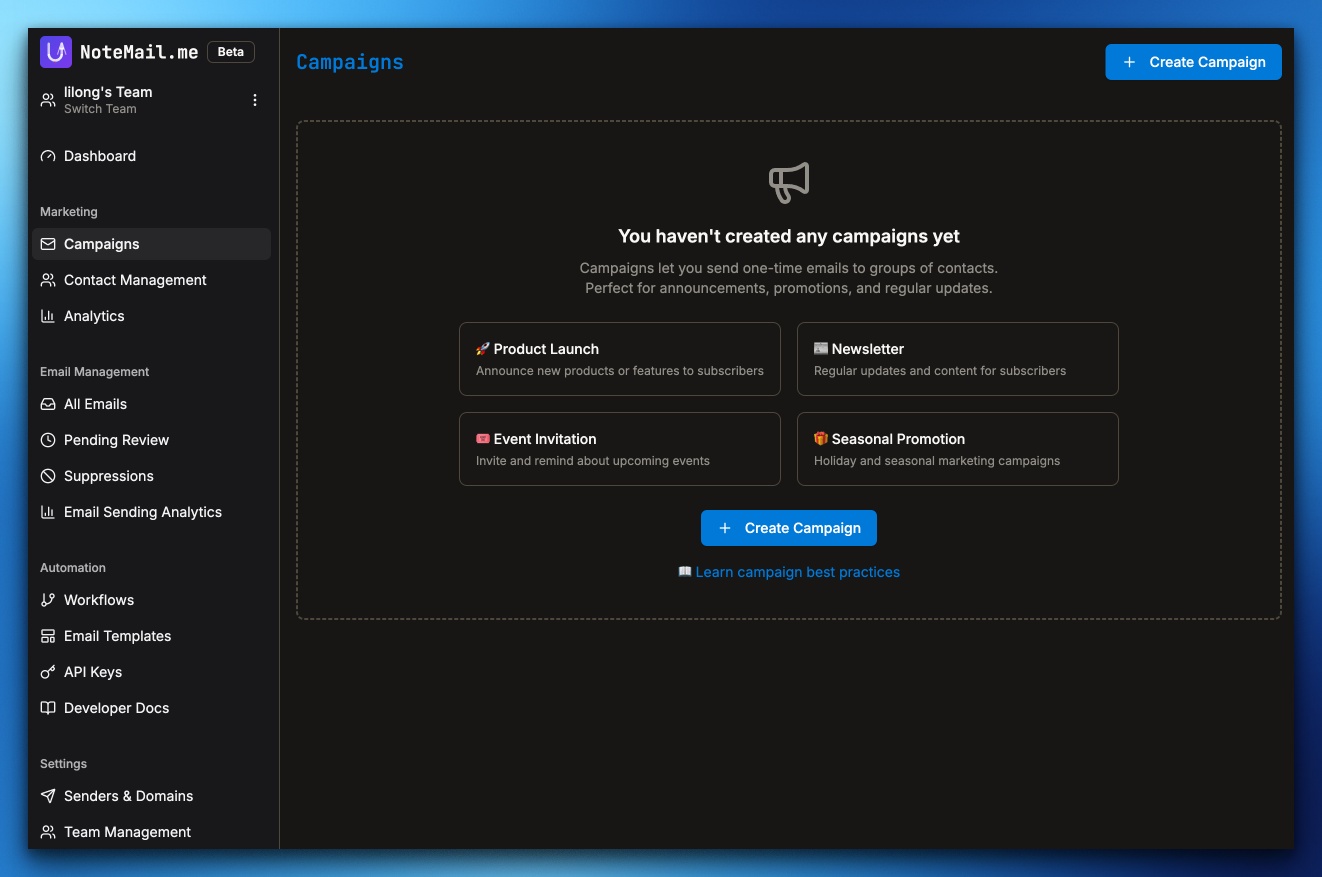Click the Suppressions blocked-circle icon
This screenshot has width=1322, height=877.
click(x=48, y=476)
